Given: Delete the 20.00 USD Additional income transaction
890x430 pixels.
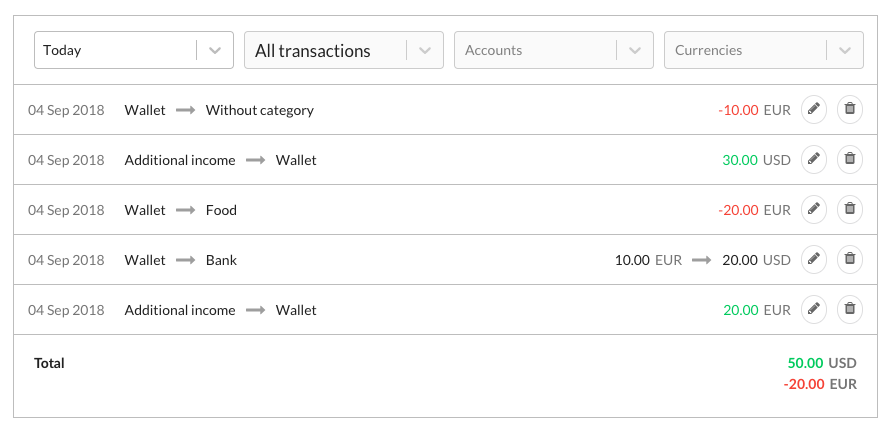Looking at the screenshot, I should coord(849,309).
